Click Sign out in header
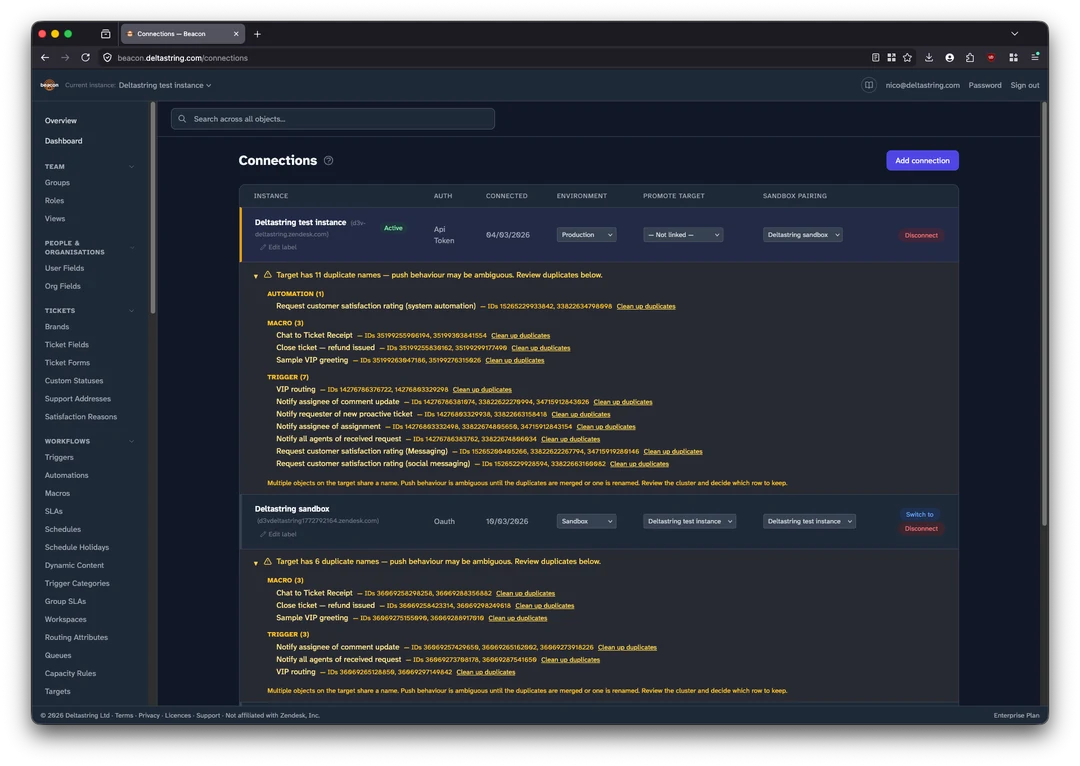Viewport: 1080px width, 766px height. pyautogui.click(x=1024, y=85)
